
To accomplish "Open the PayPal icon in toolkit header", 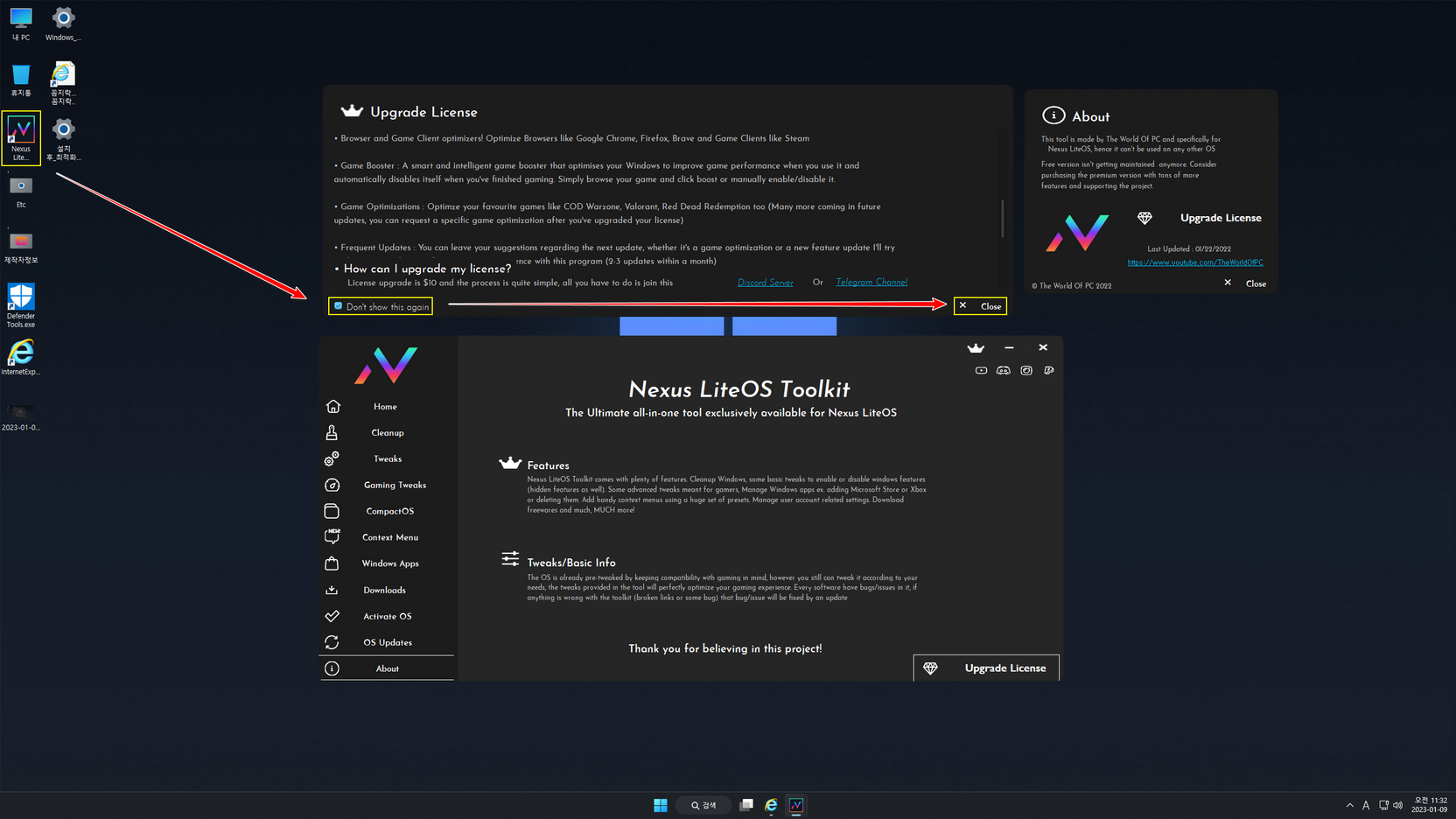I will pos(1049,371).
